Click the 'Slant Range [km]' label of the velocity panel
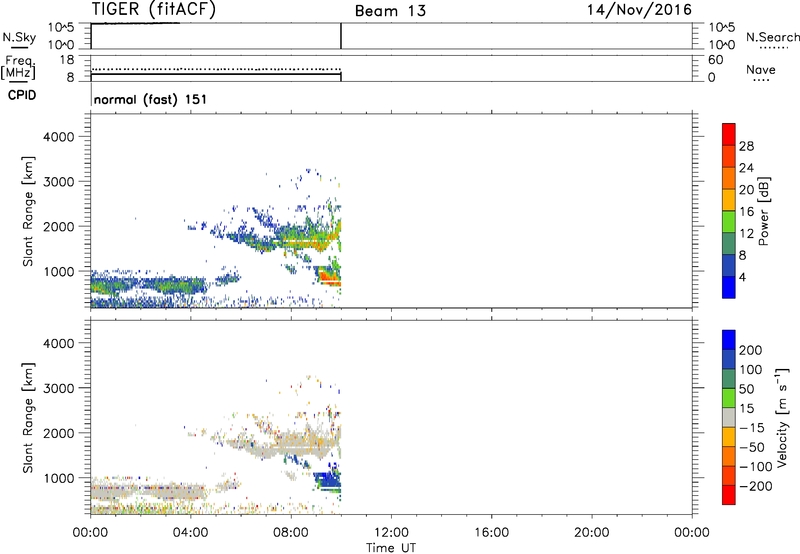 click(28, 418)
